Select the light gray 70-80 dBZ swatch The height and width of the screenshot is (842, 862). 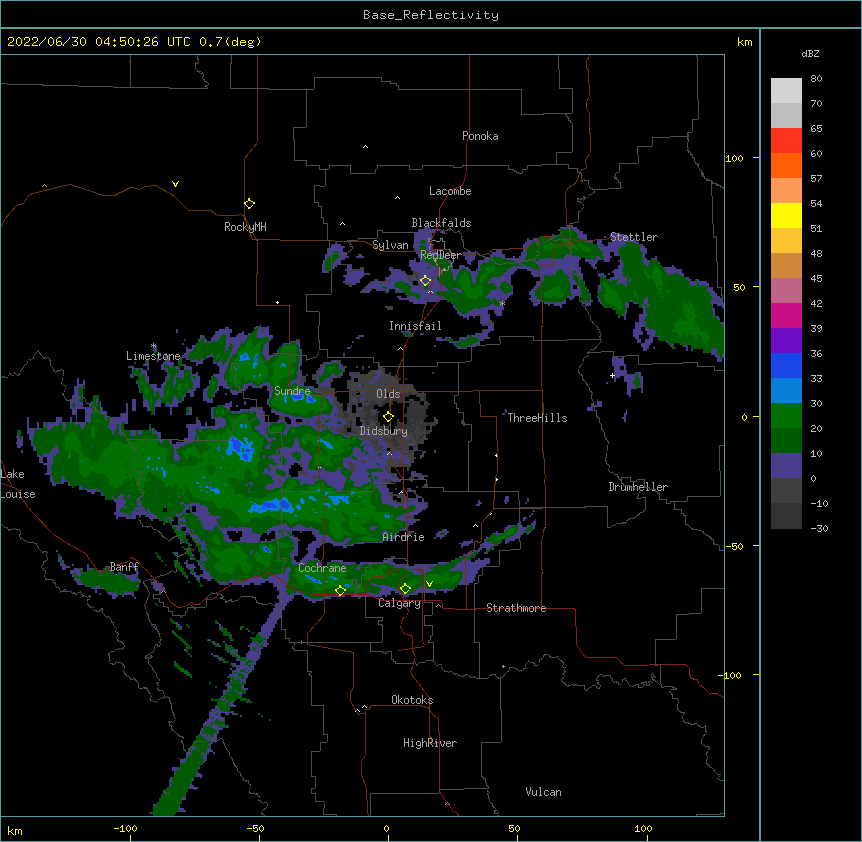pos(786,91)
